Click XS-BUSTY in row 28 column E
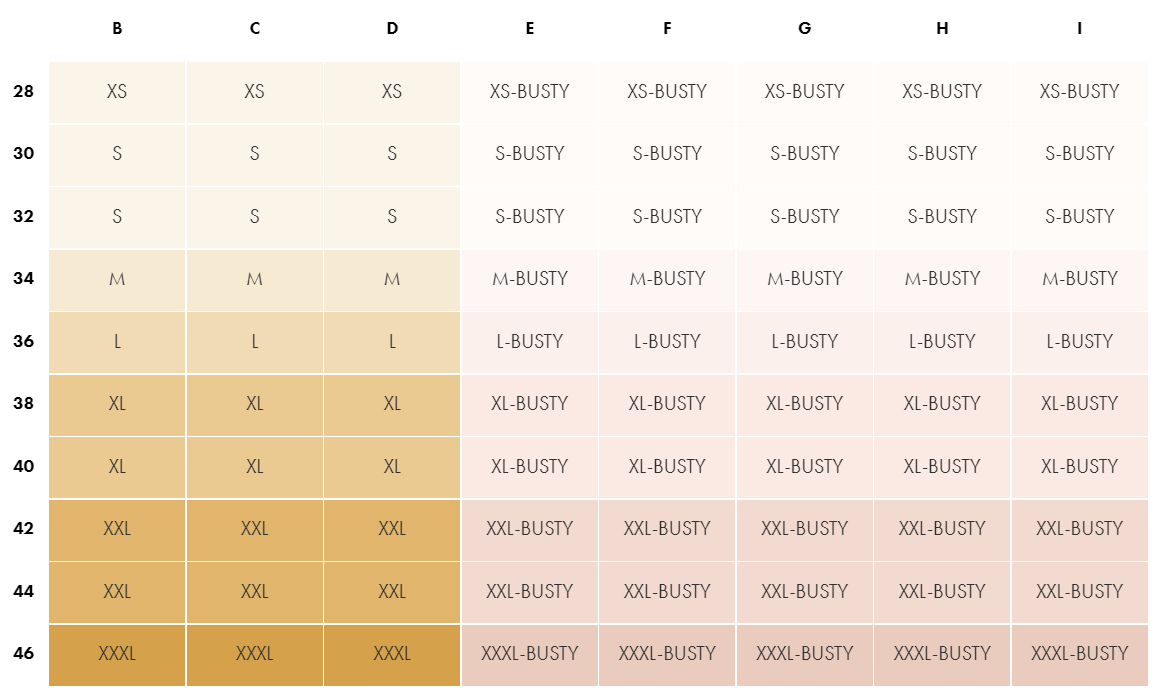 pyautogui.click(x=529, y=91)
